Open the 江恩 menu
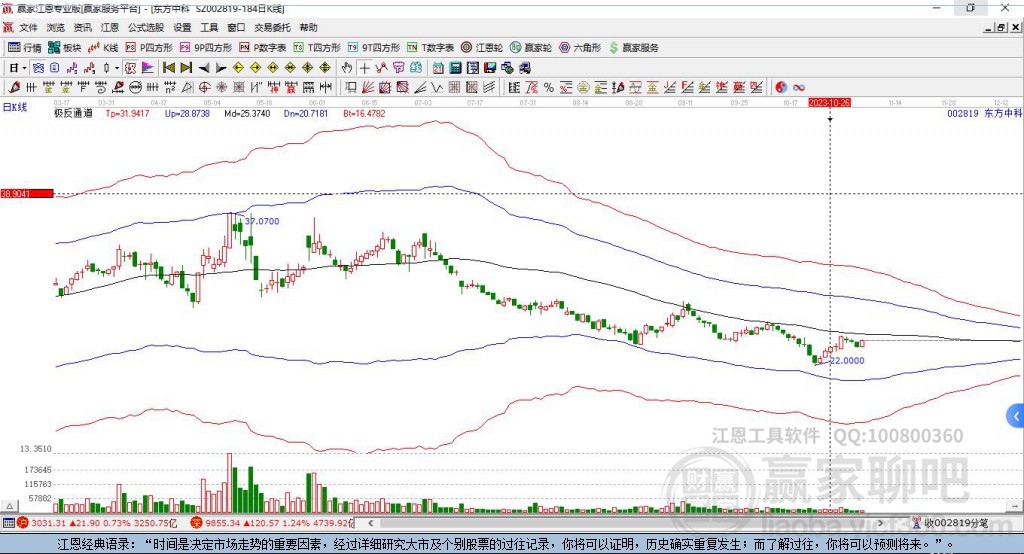Image resolution: width=1024 pixels, height=554 pixels. click(x=110, y=27)
